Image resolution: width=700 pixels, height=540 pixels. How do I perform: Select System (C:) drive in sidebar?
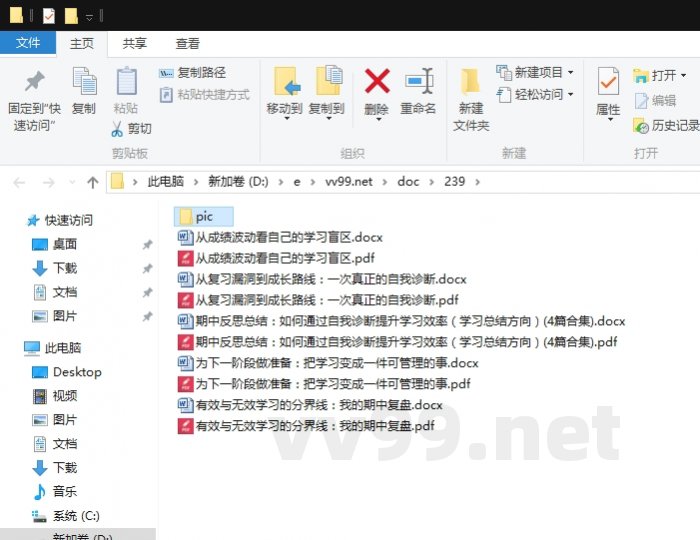(66, 516)
